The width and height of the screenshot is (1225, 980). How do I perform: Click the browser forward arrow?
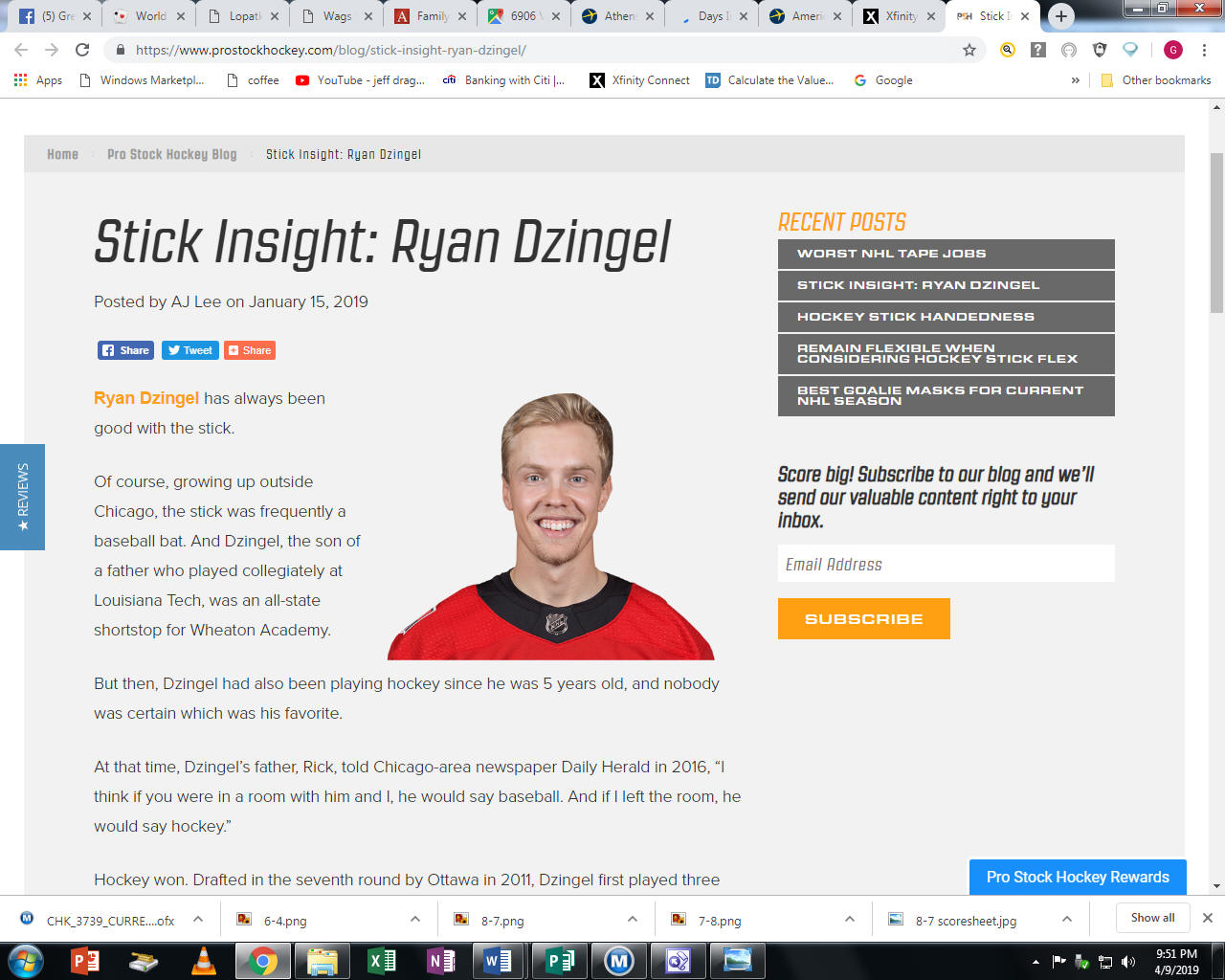(x=52, y=50)
